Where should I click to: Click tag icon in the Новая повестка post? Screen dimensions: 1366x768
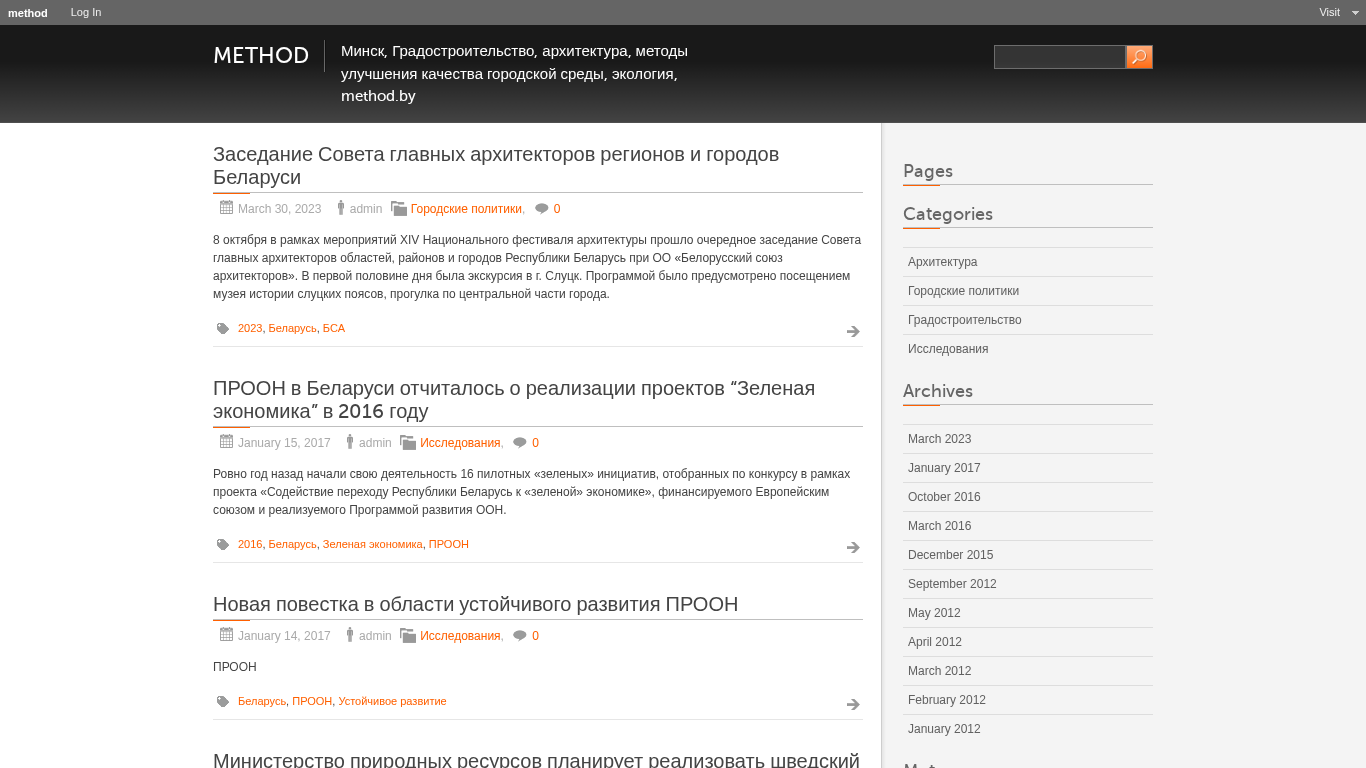click(223, 701)
